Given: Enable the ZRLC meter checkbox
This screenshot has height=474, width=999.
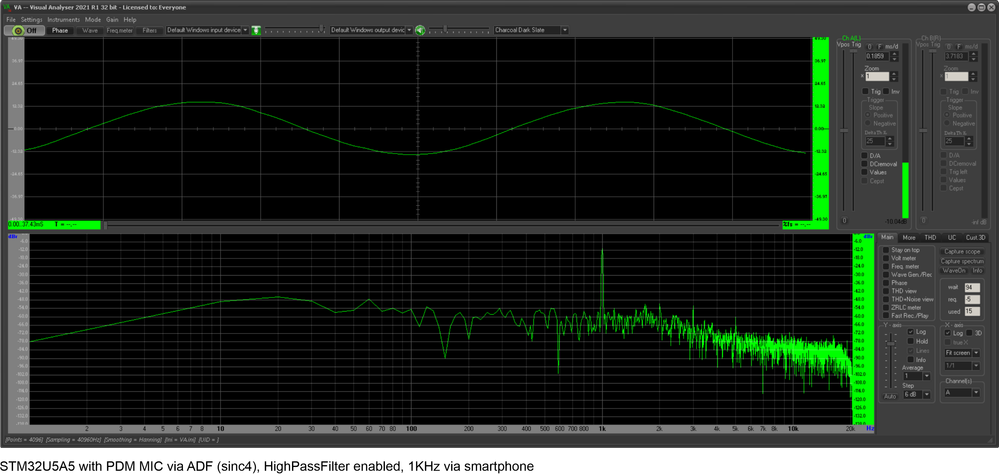Looking at the screenshot, I should tap(886, 308).
